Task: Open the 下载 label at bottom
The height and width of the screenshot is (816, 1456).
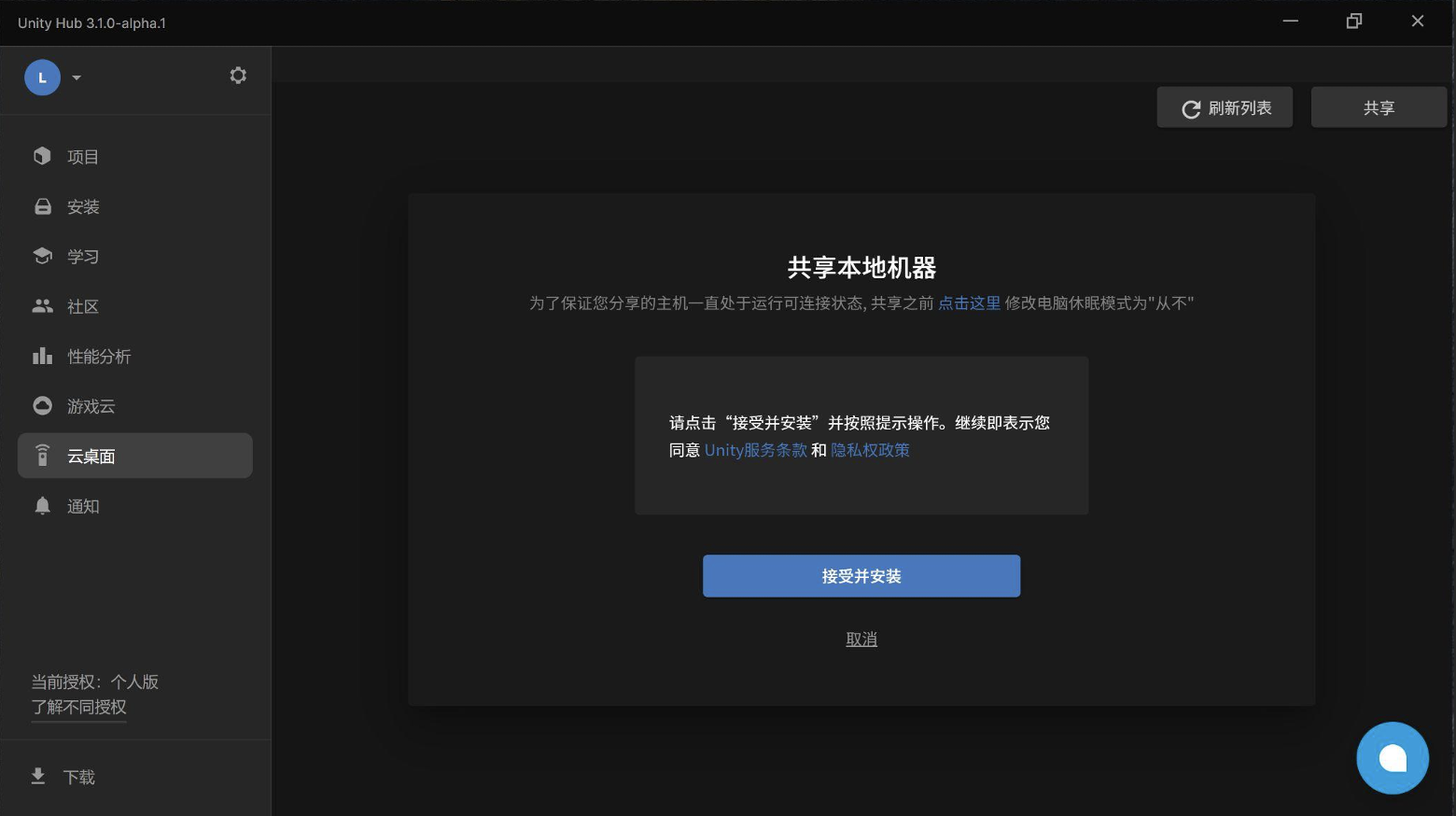Action: tap(79, 777)
